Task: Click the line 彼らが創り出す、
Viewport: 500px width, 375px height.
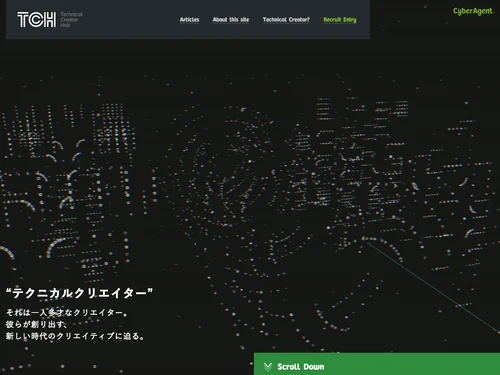Action: point(37,324)
